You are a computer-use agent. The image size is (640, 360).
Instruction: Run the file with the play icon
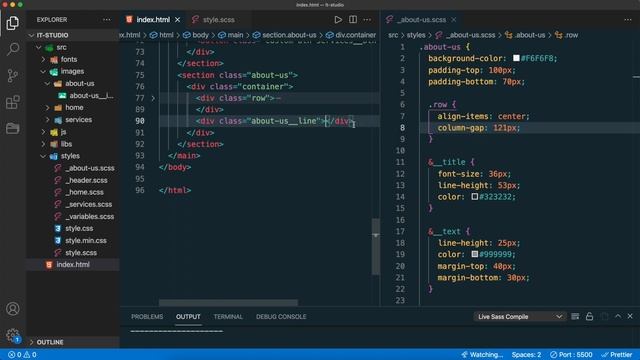pos(338,20)
